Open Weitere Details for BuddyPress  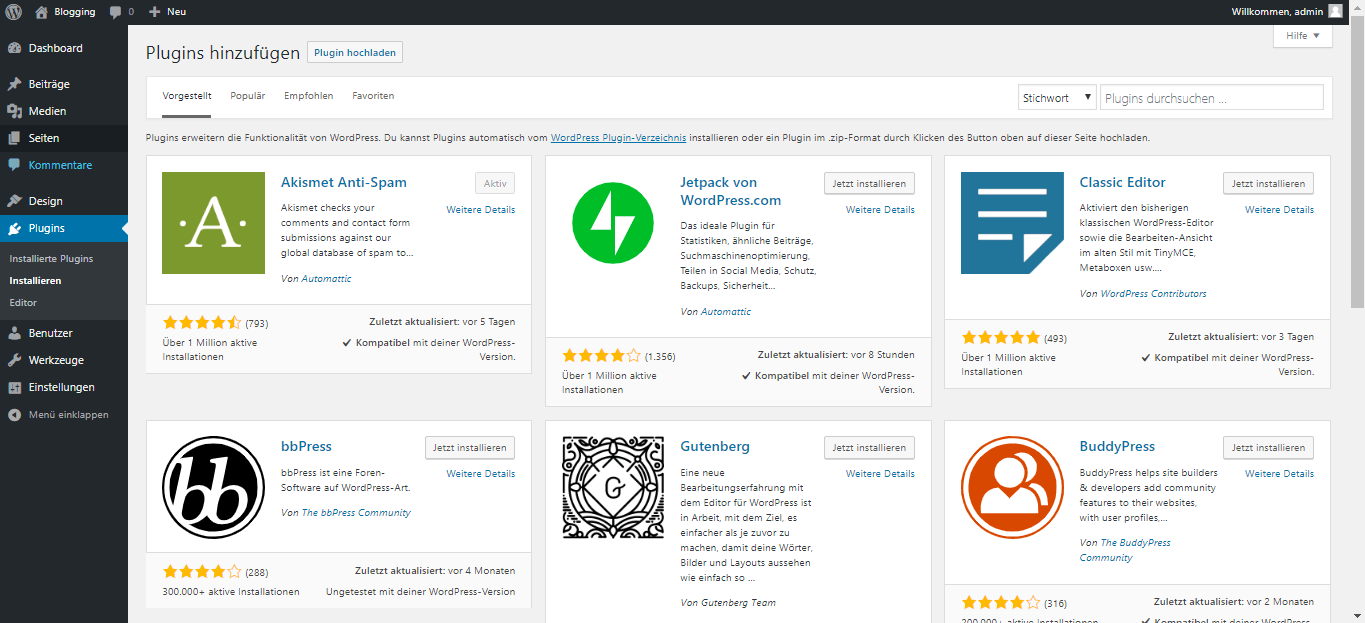[x=1279, y=474]
